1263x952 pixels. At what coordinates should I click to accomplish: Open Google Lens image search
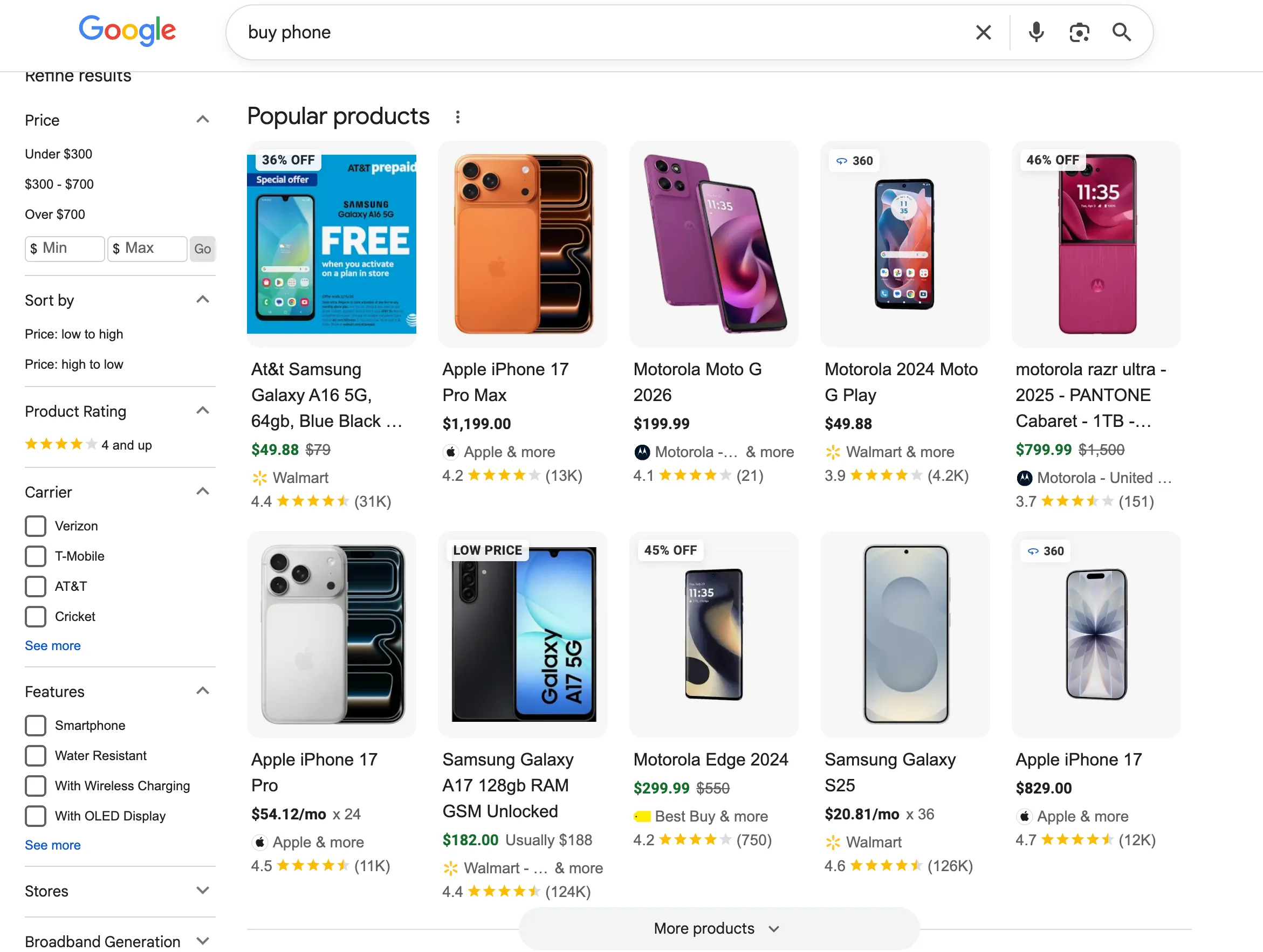[x=1079, y=32]
